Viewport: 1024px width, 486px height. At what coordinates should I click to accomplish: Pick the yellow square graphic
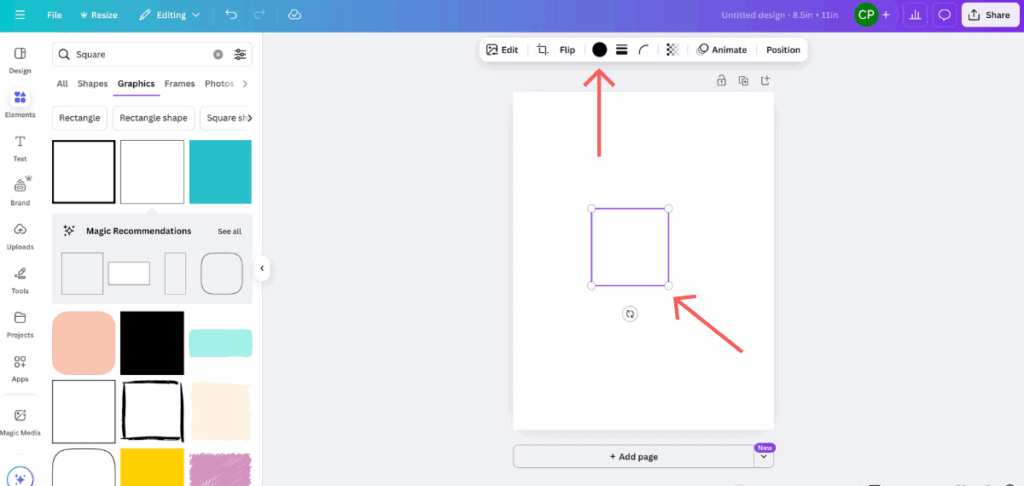pyautogui.click(x=152, y=468)
